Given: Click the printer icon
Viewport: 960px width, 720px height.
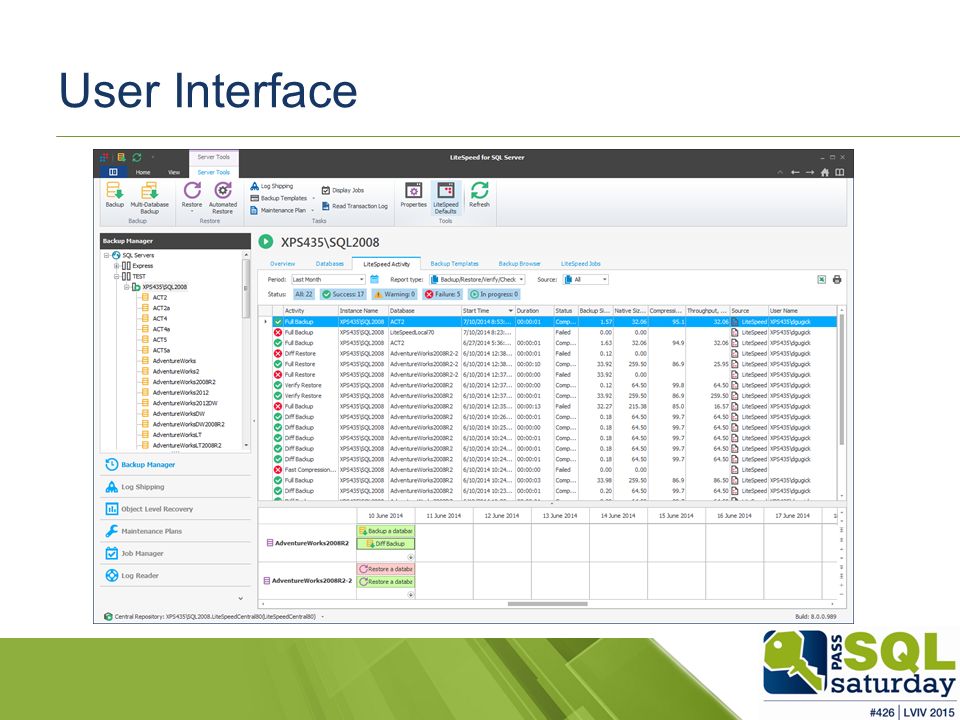Looking at the screenshot, I should pos(837,280).
